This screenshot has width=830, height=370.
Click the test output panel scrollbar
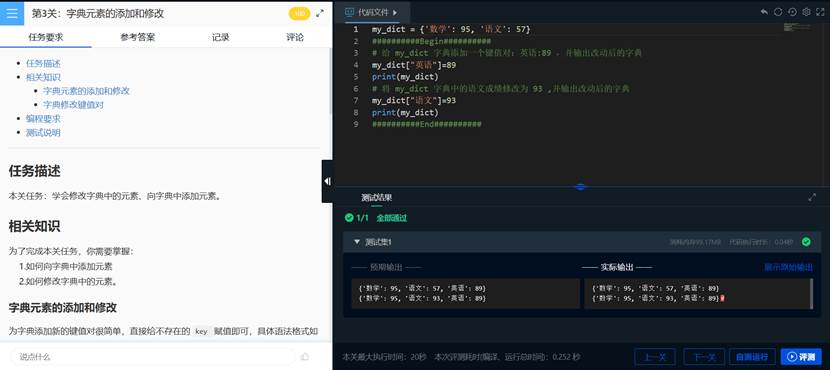click(x=811, y=294)
